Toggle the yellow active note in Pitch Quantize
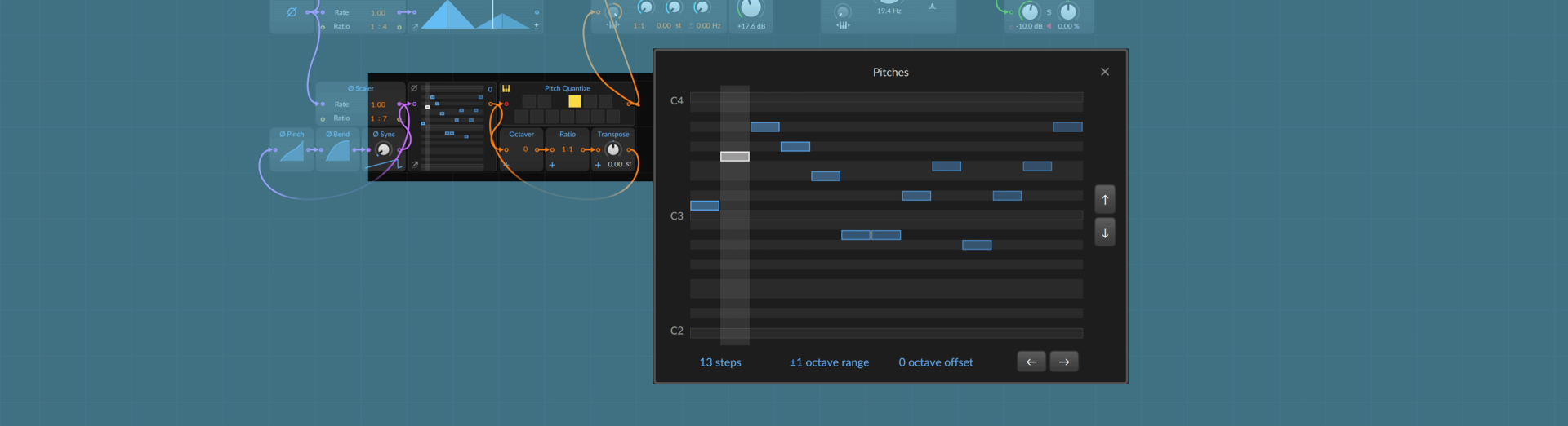This screenshot has width=1568, height=426. coord(575,101)
